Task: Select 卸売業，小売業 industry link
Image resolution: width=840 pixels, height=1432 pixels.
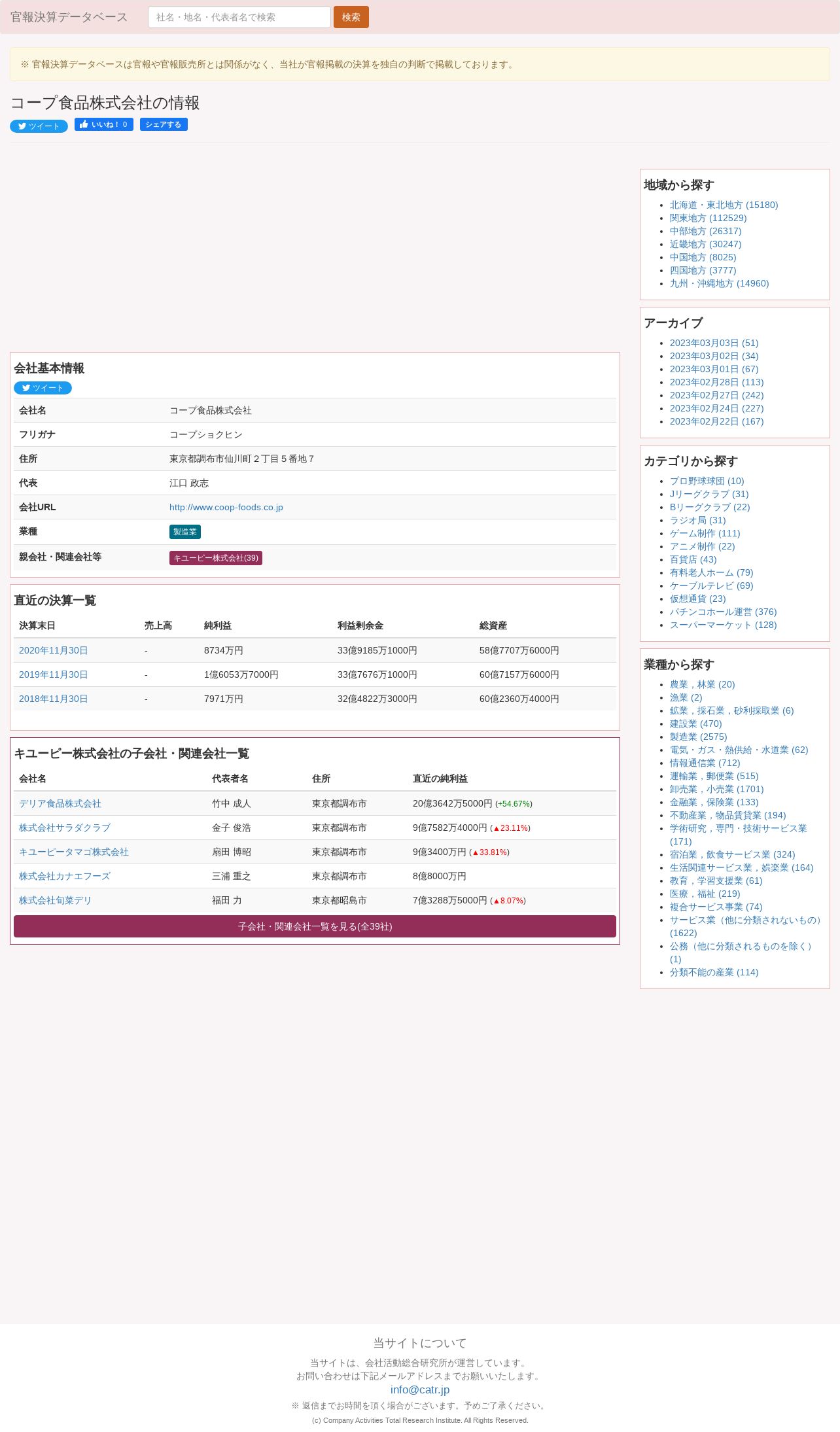Action: pyautogui.click(x=717, y=789)
